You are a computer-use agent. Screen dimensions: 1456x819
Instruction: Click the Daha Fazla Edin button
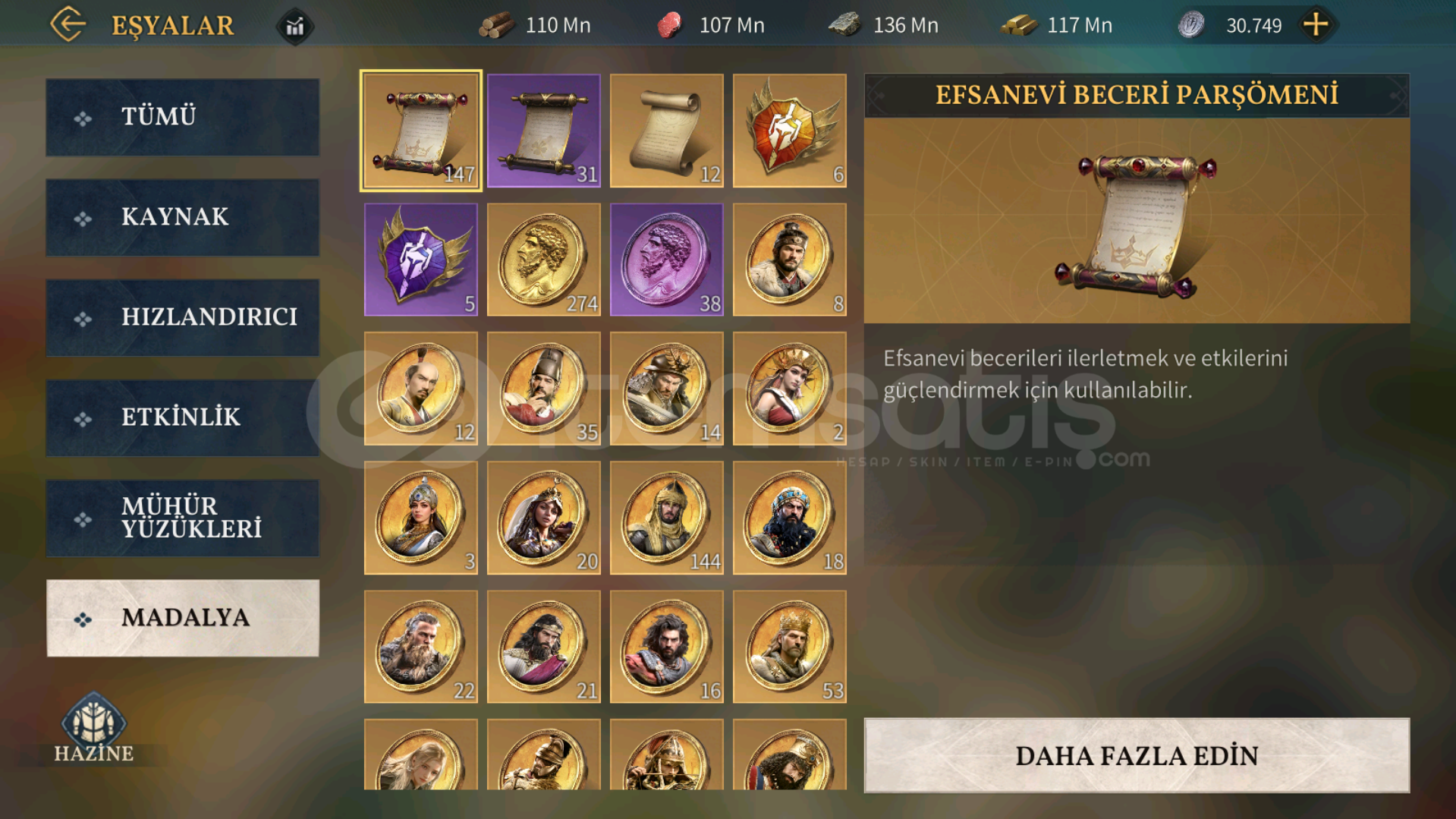point(1137,755)
